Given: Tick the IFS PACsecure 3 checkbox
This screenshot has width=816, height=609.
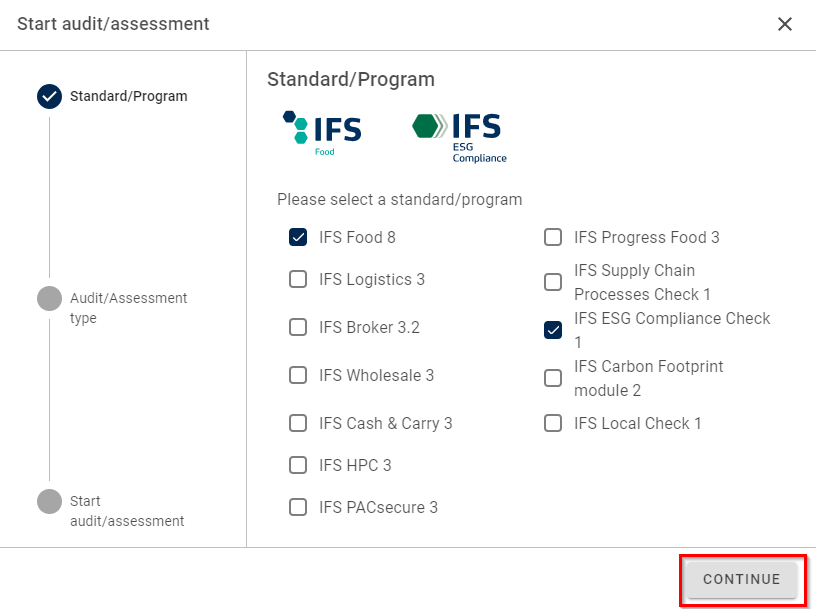Looking at the screenshot, I should [298, 507].
